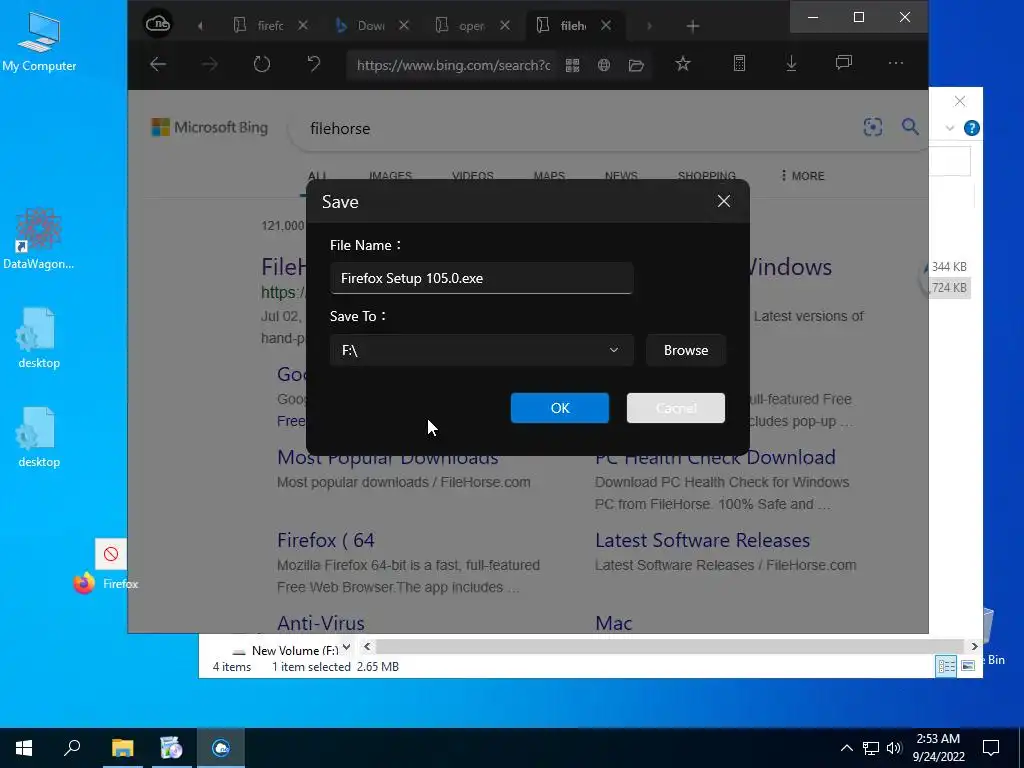Switch Explorer to the details view icon
The width and height of the screenshot is (1024, 768).
(946, 665)
